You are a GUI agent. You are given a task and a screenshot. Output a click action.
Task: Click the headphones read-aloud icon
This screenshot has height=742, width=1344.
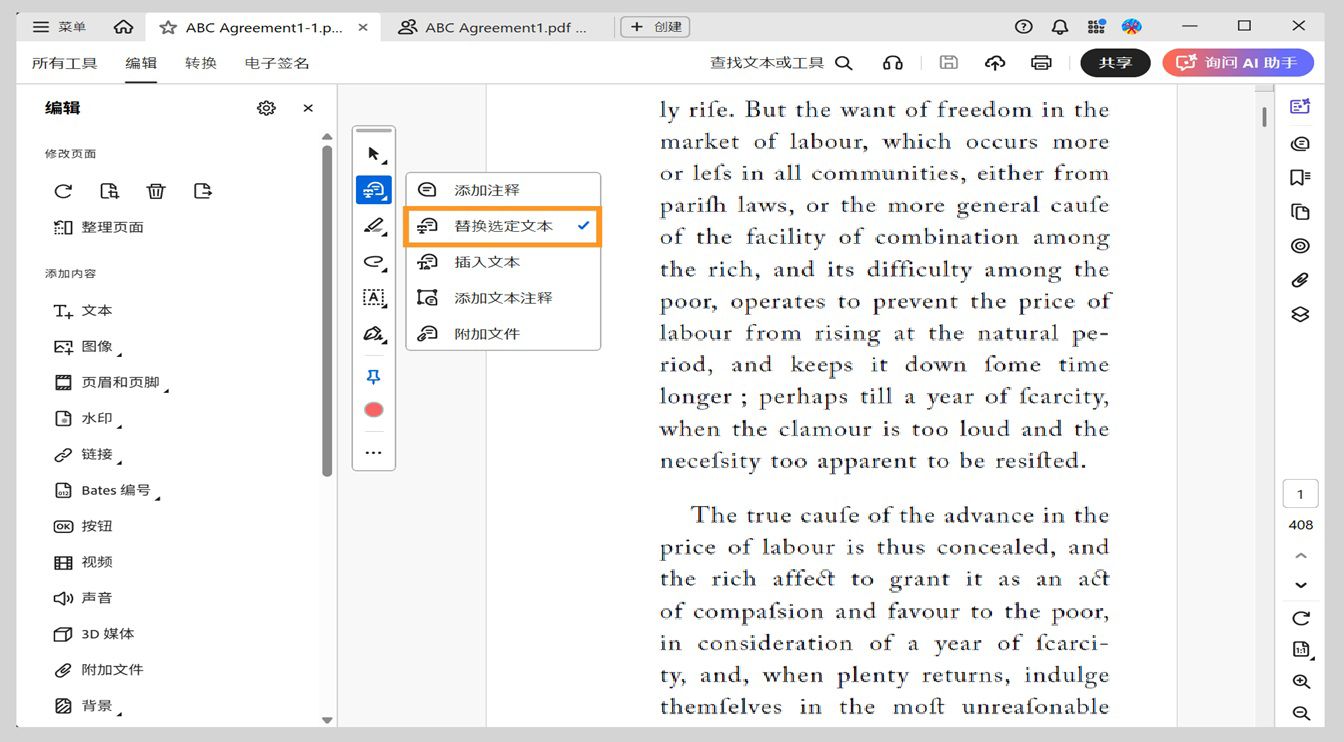coord(893,63)
